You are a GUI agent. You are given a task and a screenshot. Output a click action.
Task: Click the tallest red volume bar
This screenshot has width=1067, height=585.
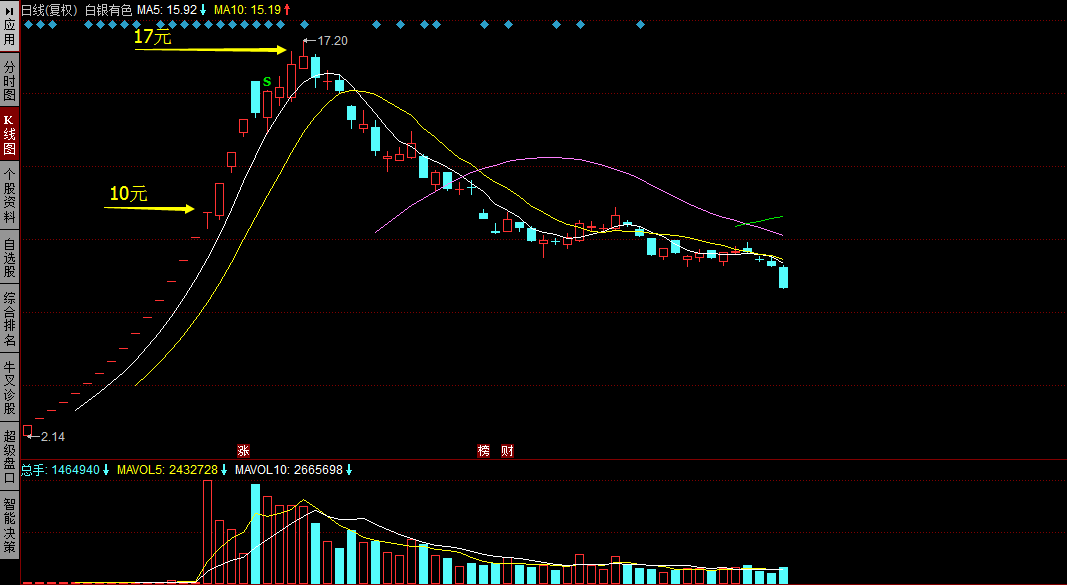pyautogui.click(x=207, y=532)
